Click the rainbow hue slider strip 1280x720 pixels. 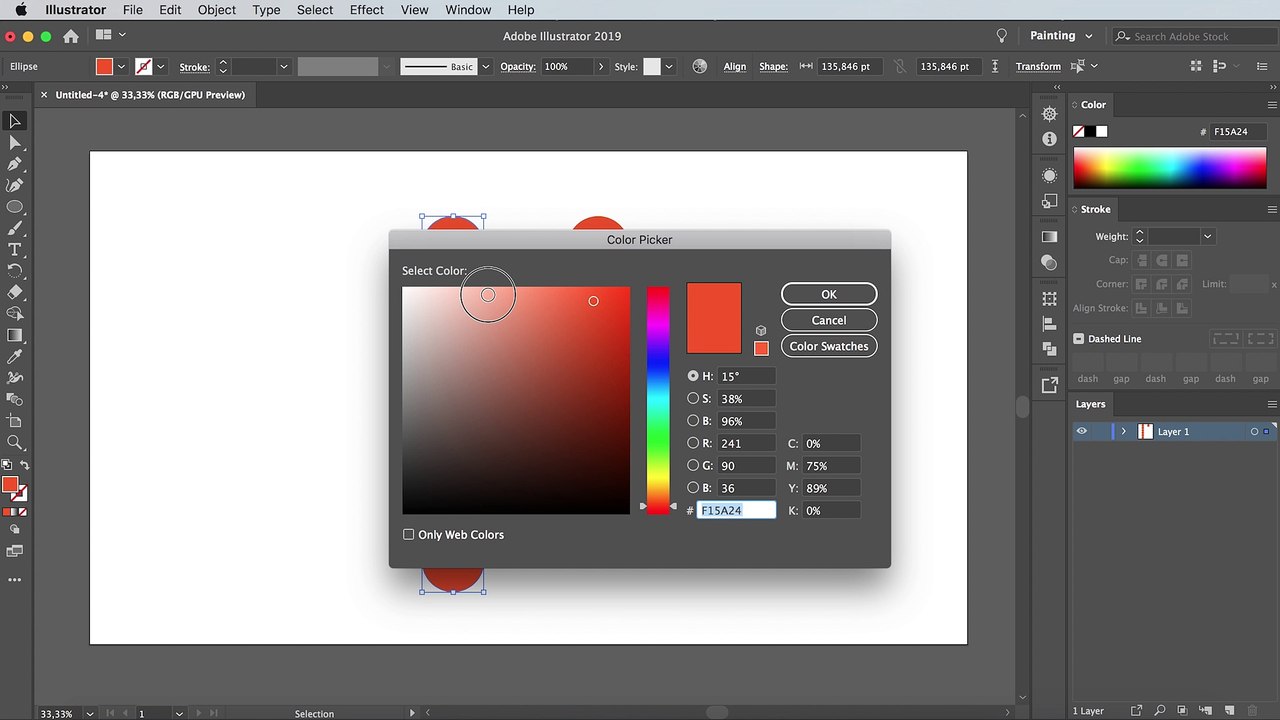658,400
